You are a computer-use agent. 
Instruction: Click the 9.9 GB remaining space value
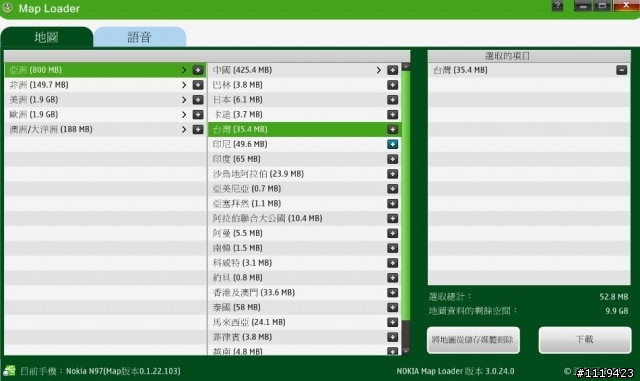616,311
